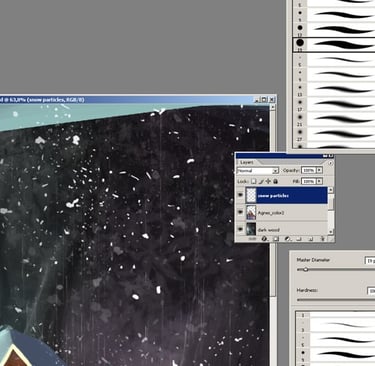375x366 pixels.
Task: Open the layer Fill slider arrow
Action: point(319,181)
